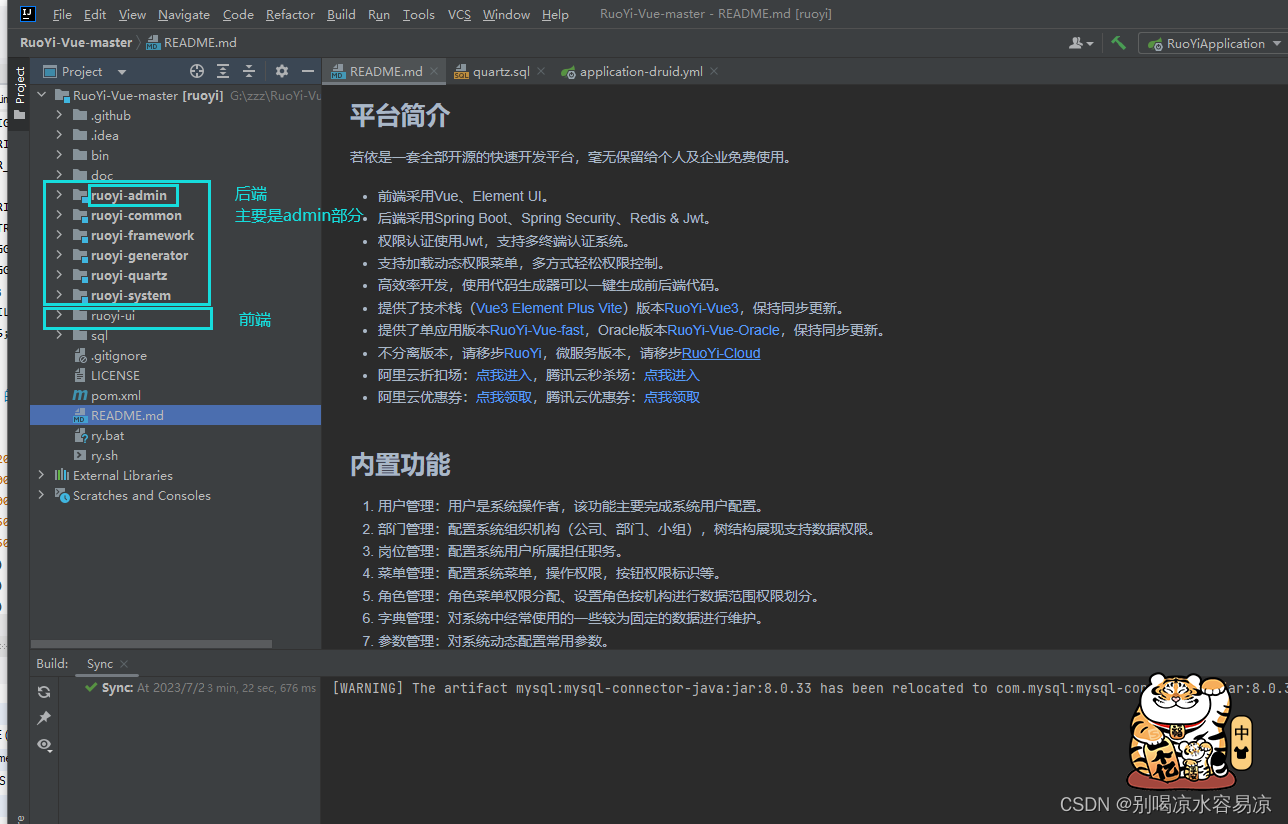The height and width of the screenshot is (824, 1288).
Task: Click Expand All icon in Project panel
Action: point(223,71)
